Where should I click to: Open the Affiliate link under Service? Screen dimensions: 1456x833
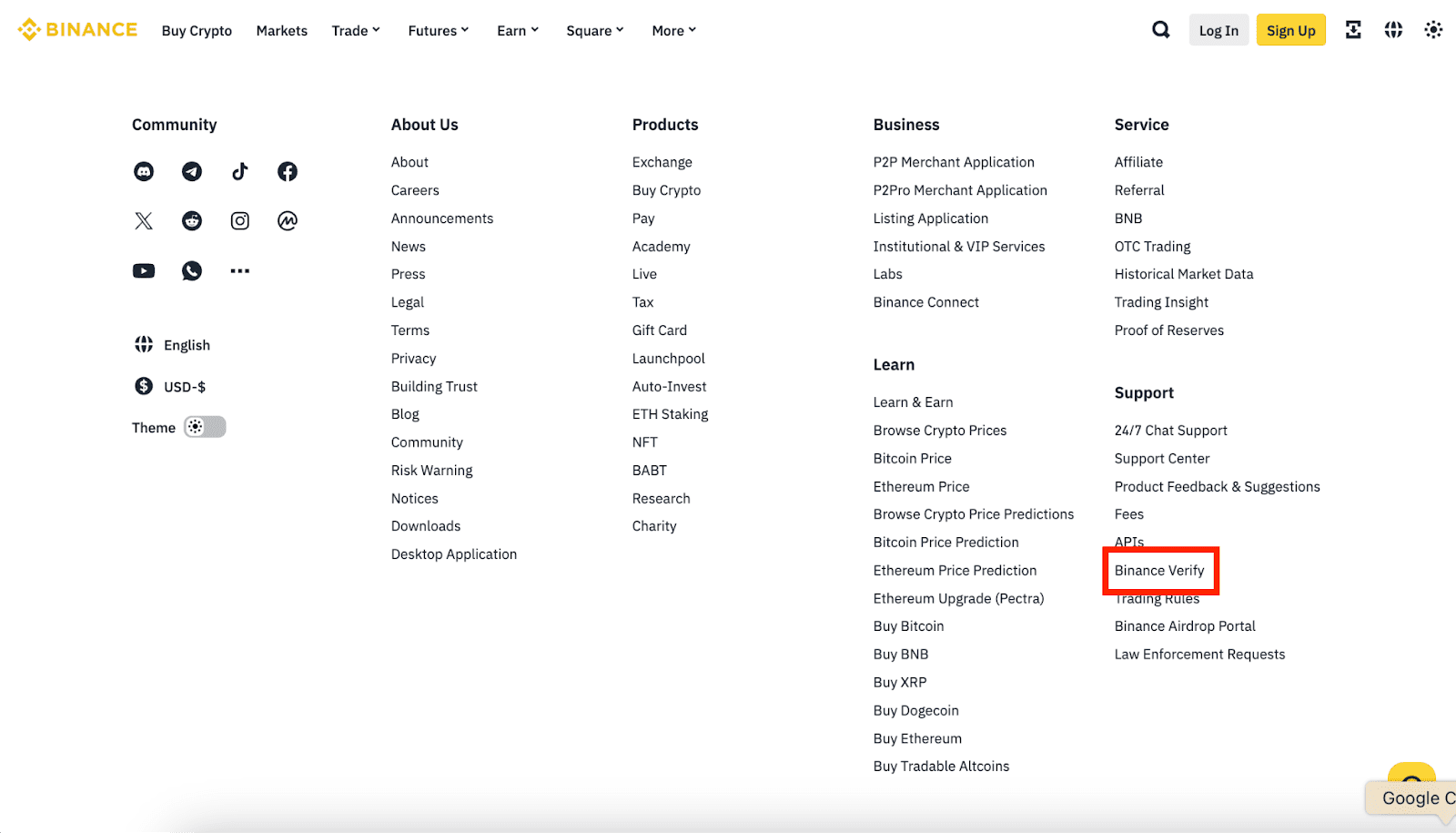[1138, 162]
